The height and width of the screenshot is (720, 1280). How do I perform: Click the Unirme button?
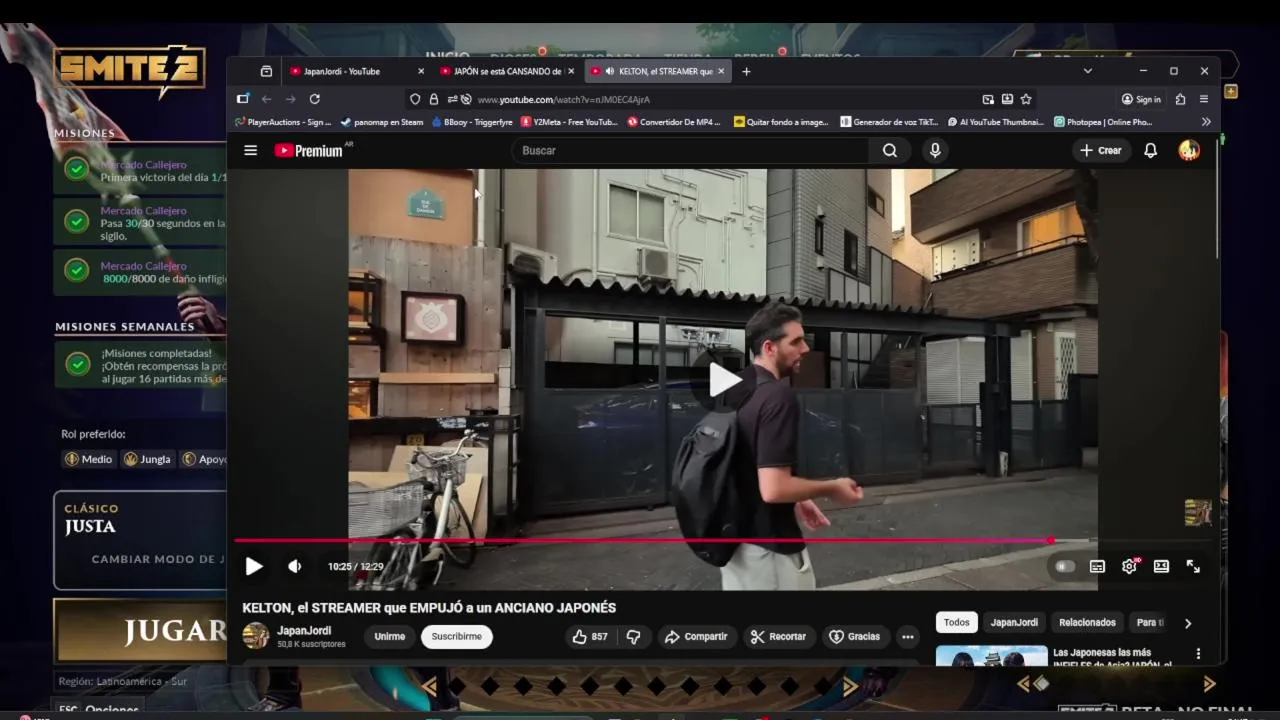pyautogui.click(x=390, y=636)
